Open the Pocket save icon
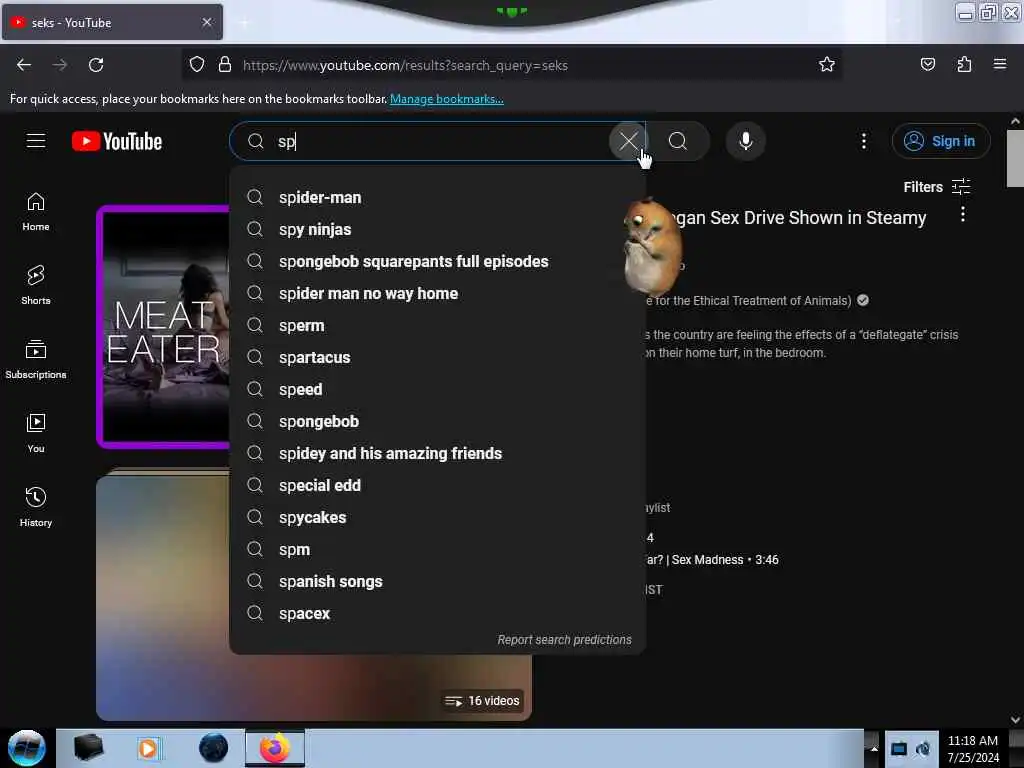The image size is (1024, 768). [927, 65]
